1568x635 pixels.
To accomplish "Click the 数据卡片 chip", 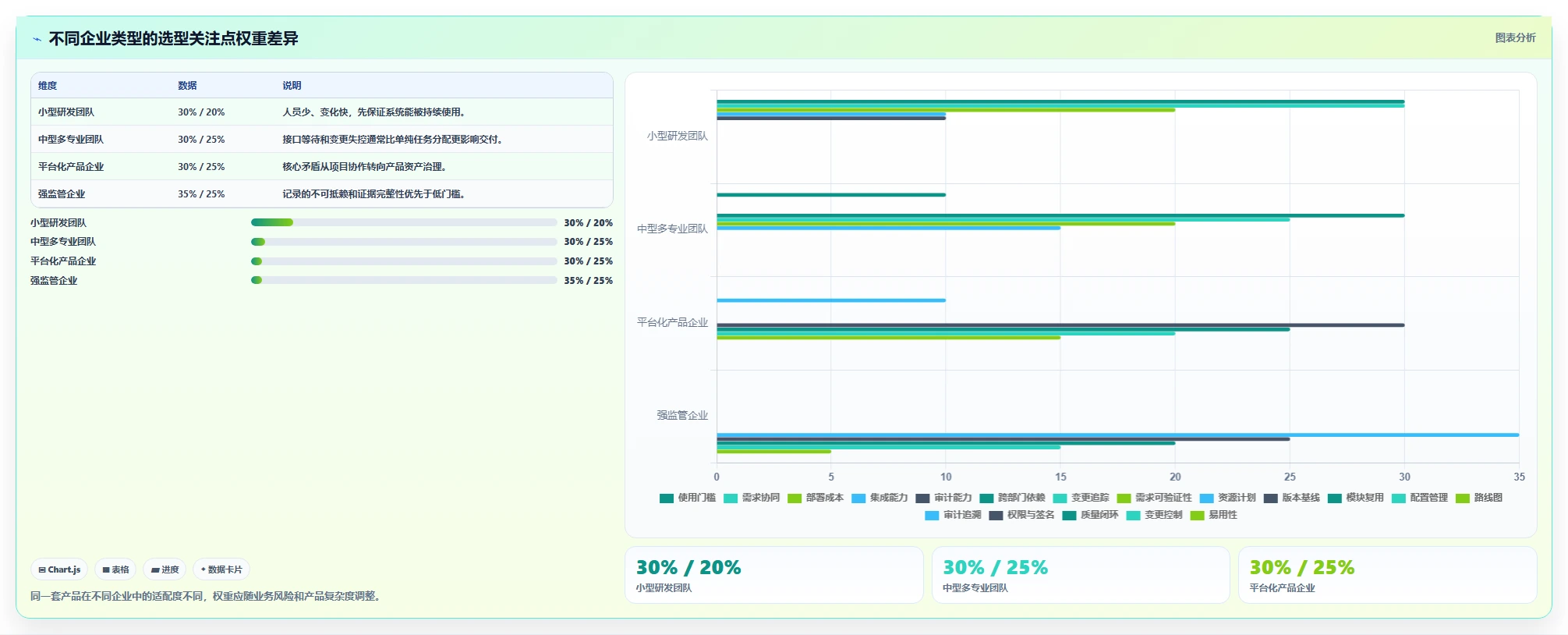I will click(221, 569).
